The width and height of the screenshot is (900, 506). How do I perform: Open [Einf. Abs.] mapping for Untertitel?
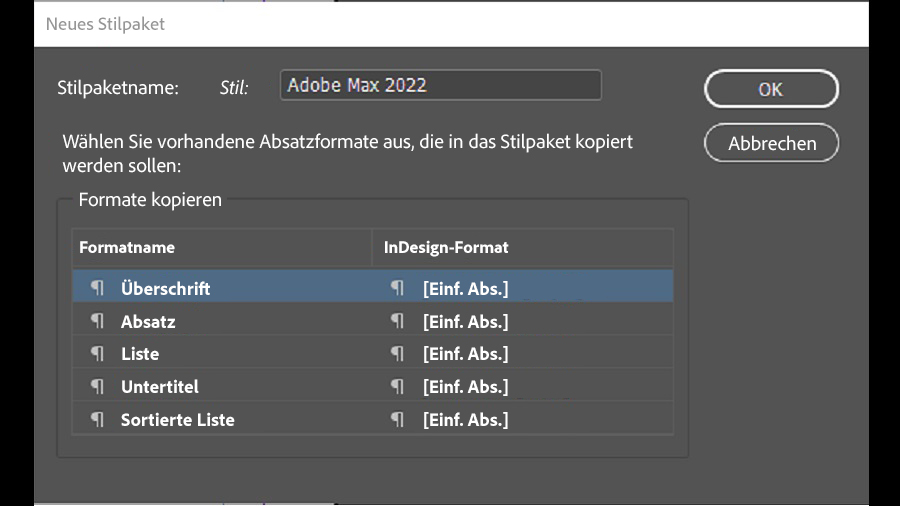tap(465, 387)
